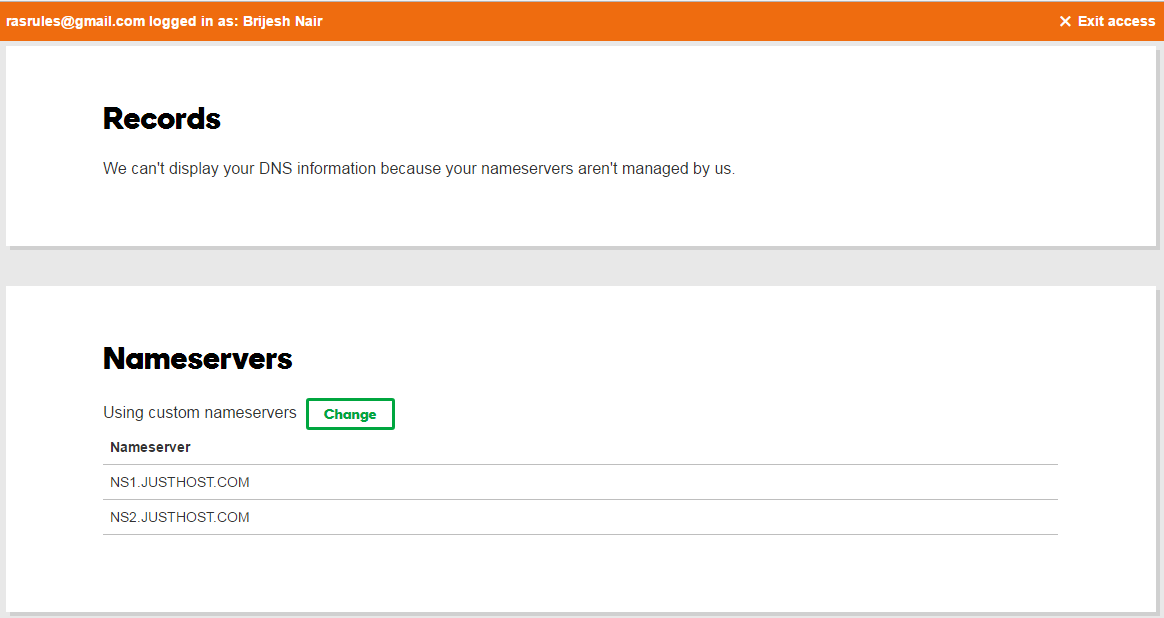Click the Exit access link text
This screenshot has width=1164, height=618.
pyautogui.click(x=1116, y=22)
